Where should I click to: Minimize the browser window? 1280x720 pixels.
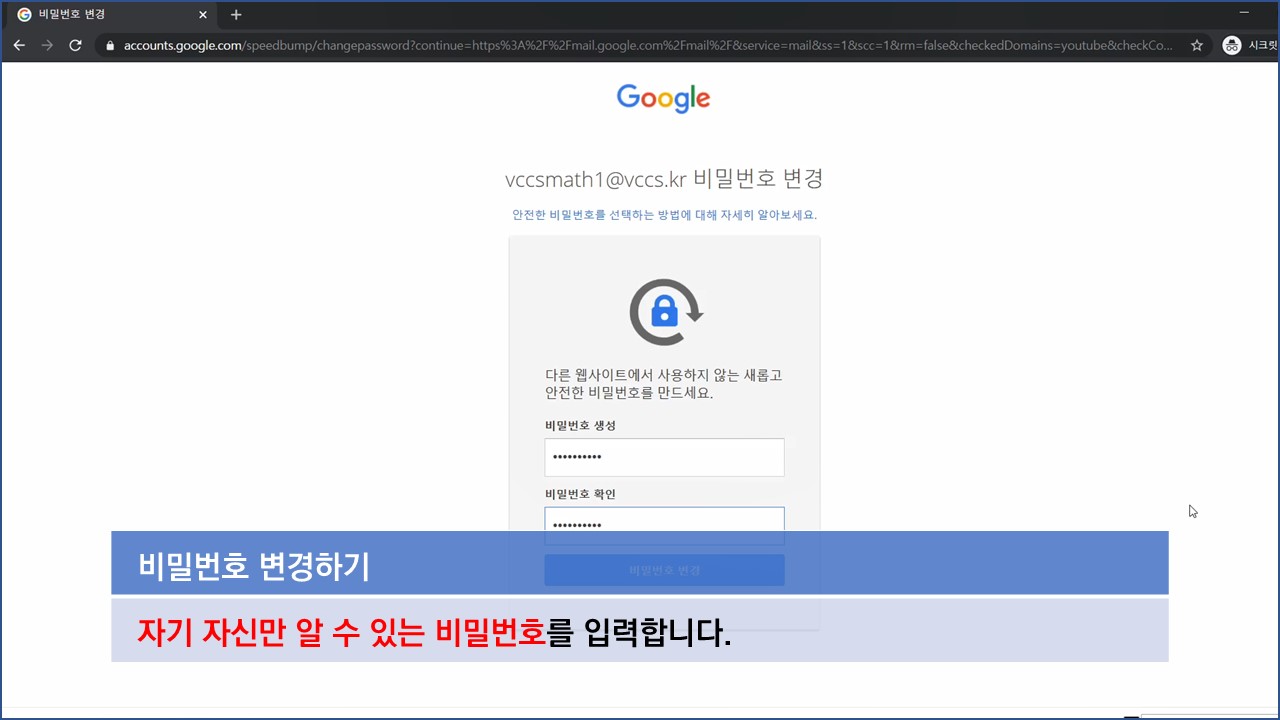click(x=1244, y=12)
